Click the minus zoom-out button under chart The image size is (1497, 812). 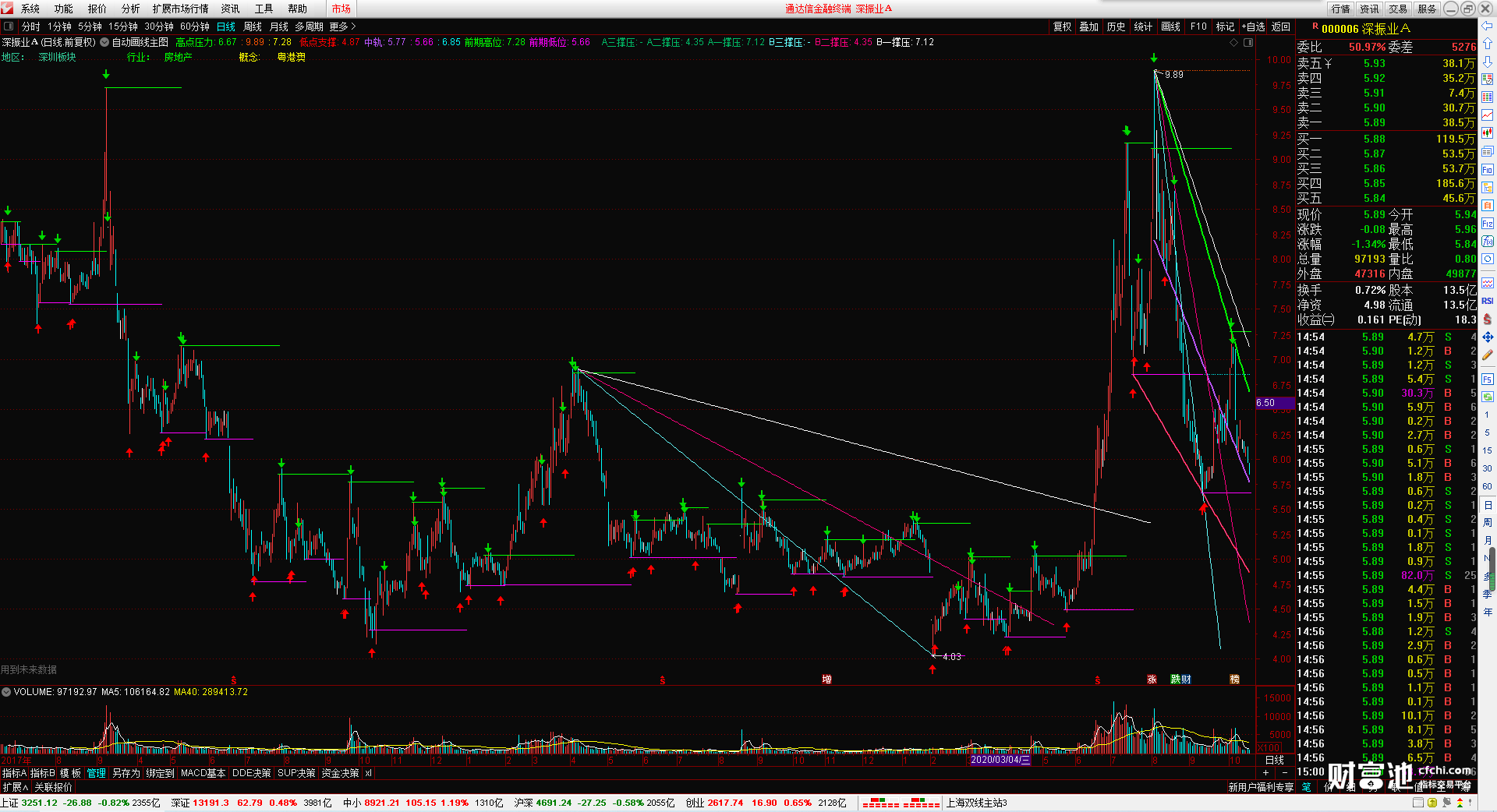(x=1285, y=772)
